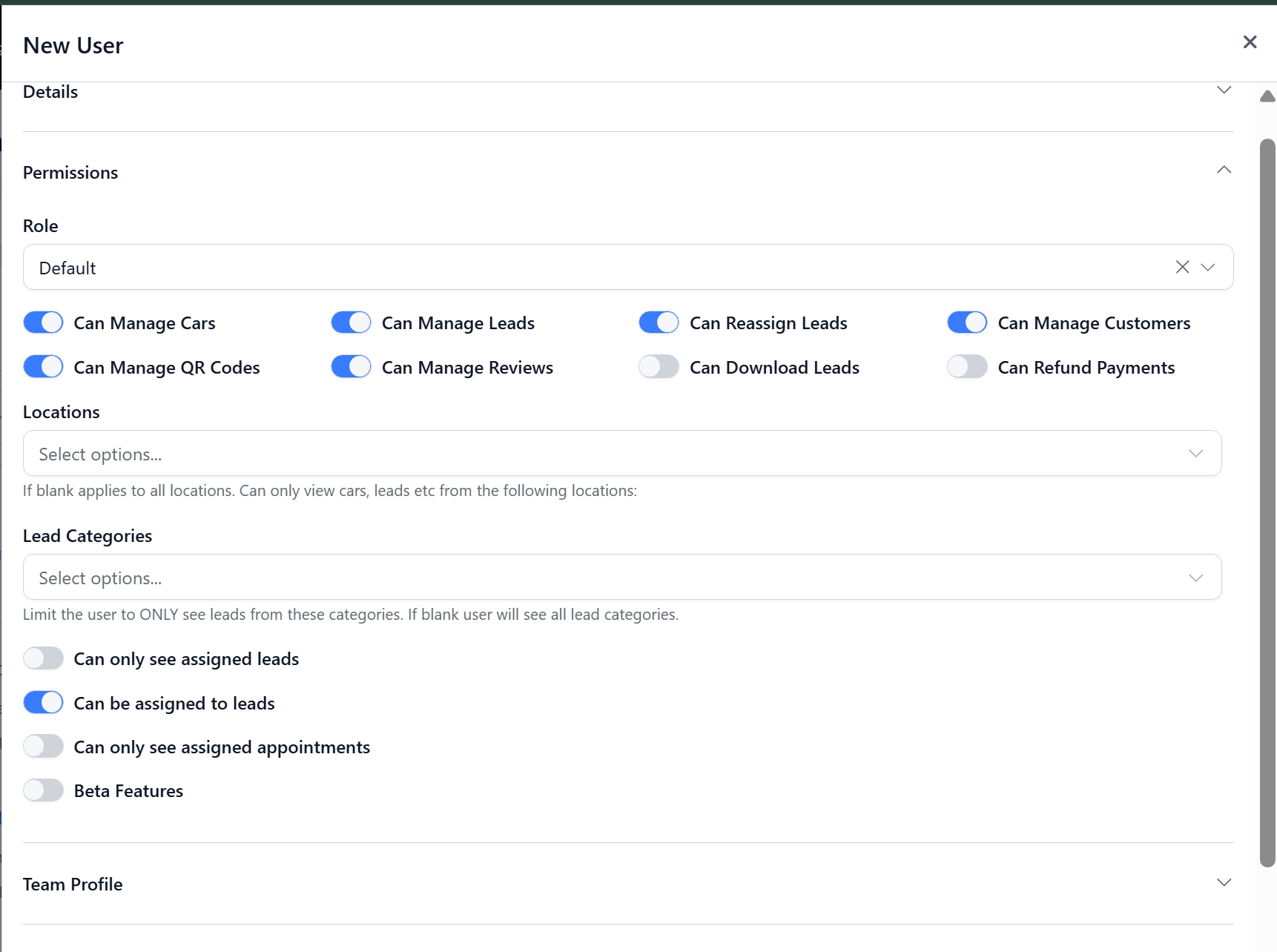
Task: Enable Can only see assigned leads
Action: 43,658
